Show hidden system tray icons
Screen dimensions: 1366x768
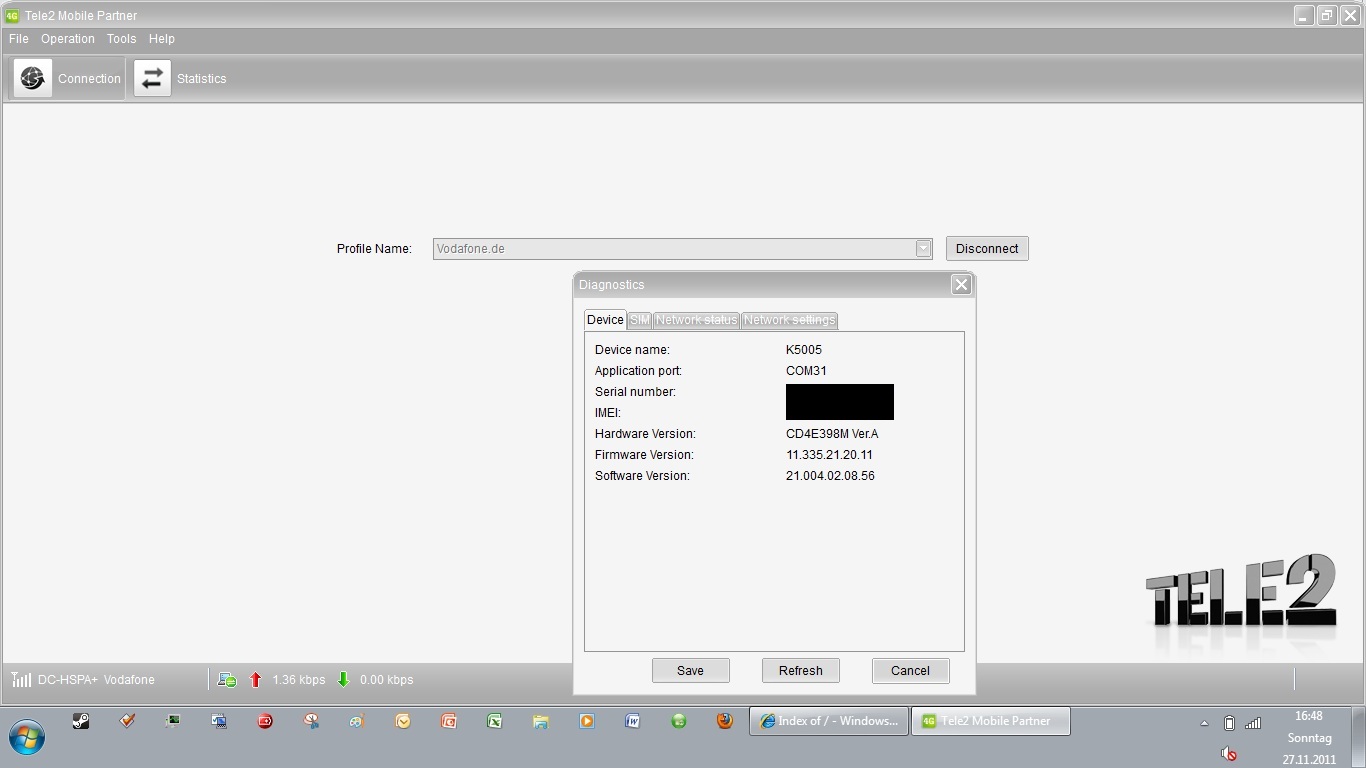(1204, 723)
